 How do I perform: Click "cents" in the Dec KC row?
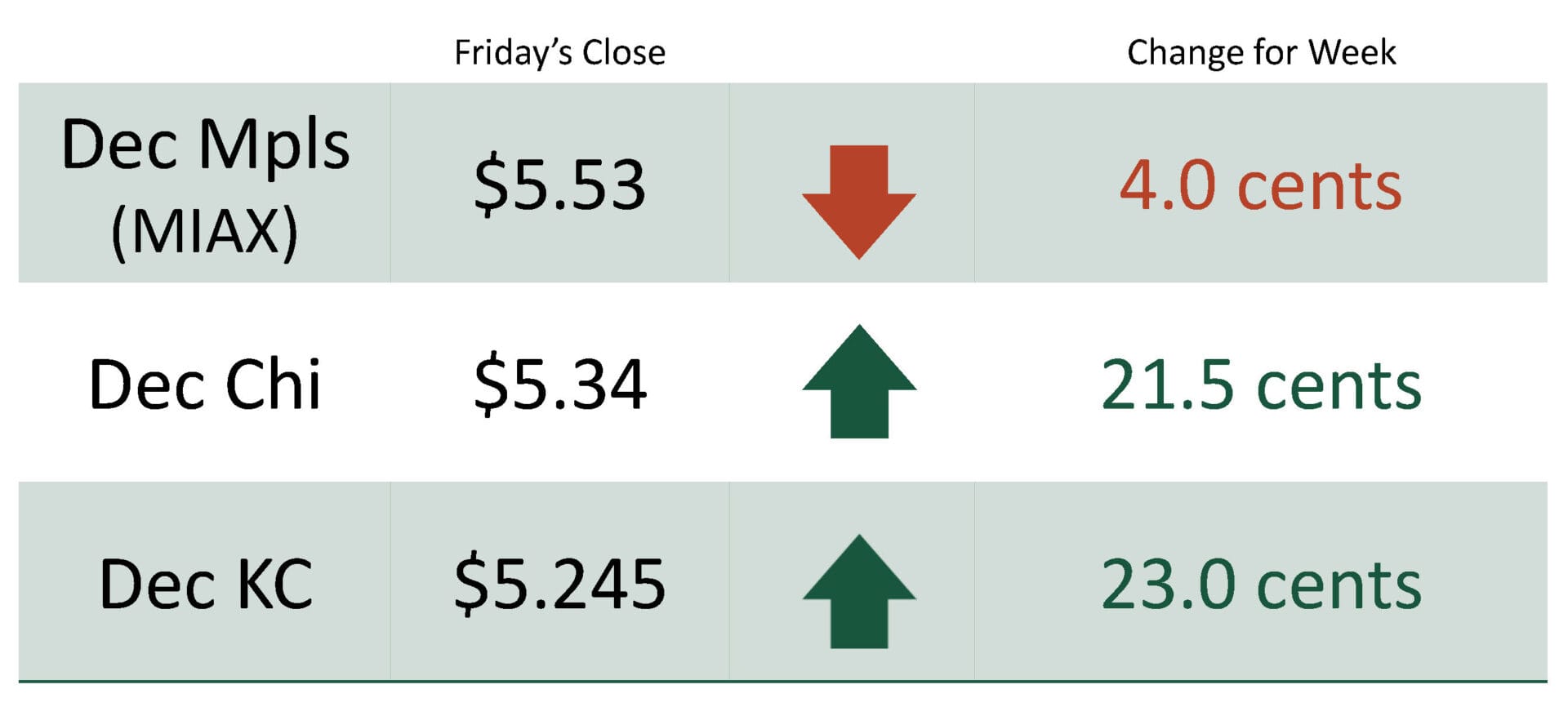click(1339, 586)
